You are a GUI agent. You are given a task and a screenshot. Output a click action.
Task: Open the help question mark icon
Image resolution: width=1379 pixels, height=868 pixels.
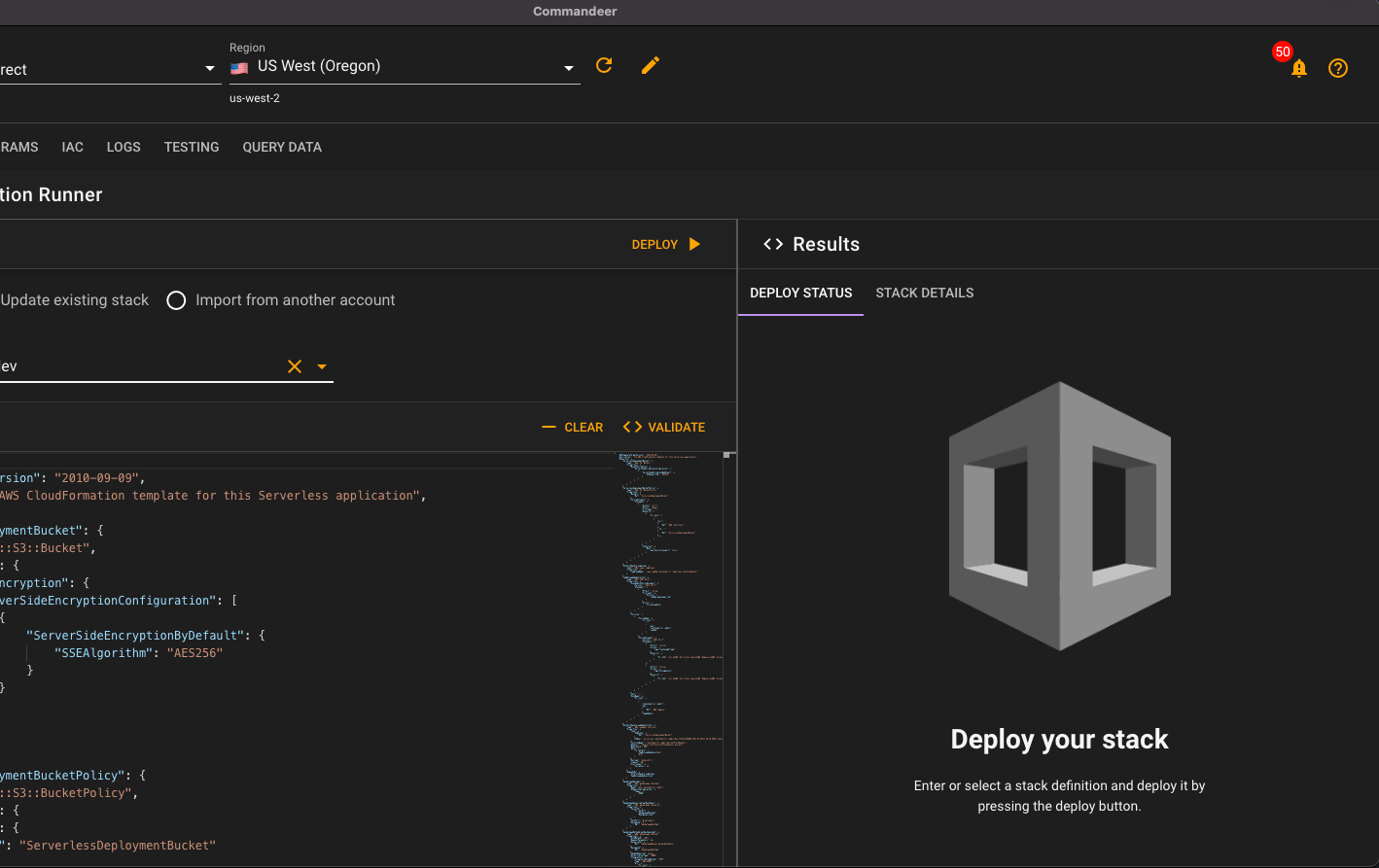pos(1338,68)
